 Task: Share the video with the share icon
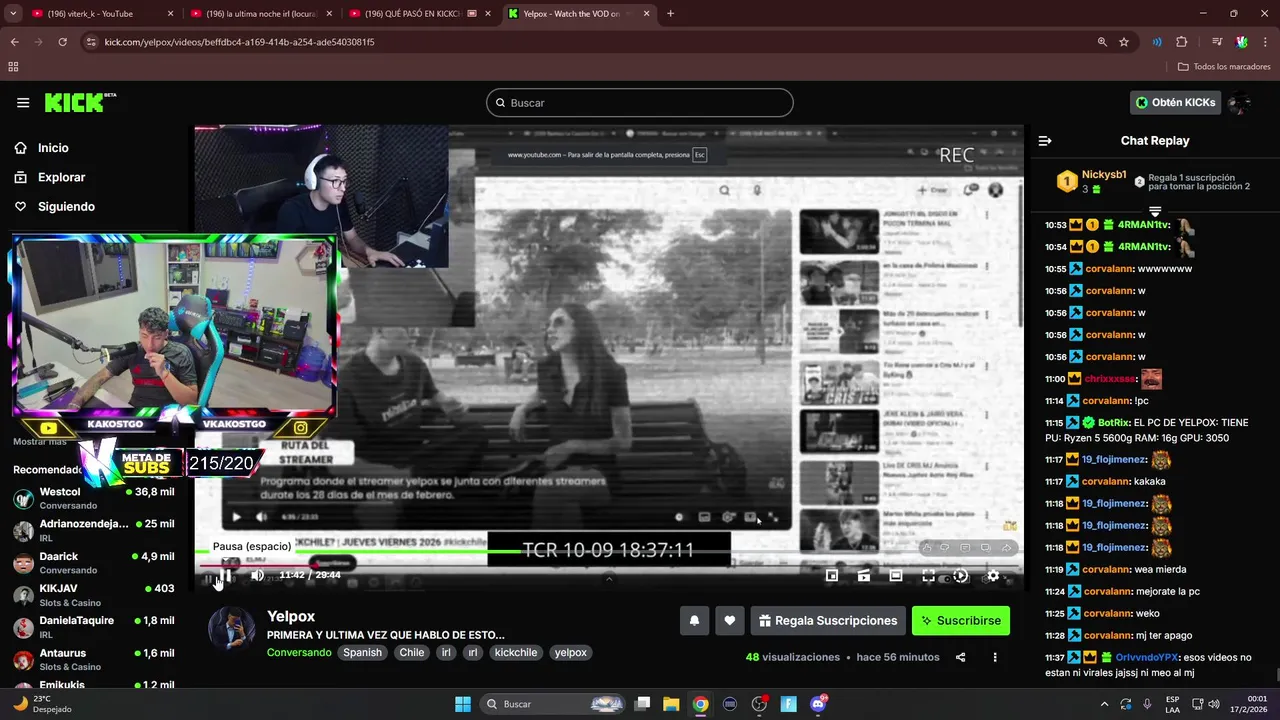(961, 657)
